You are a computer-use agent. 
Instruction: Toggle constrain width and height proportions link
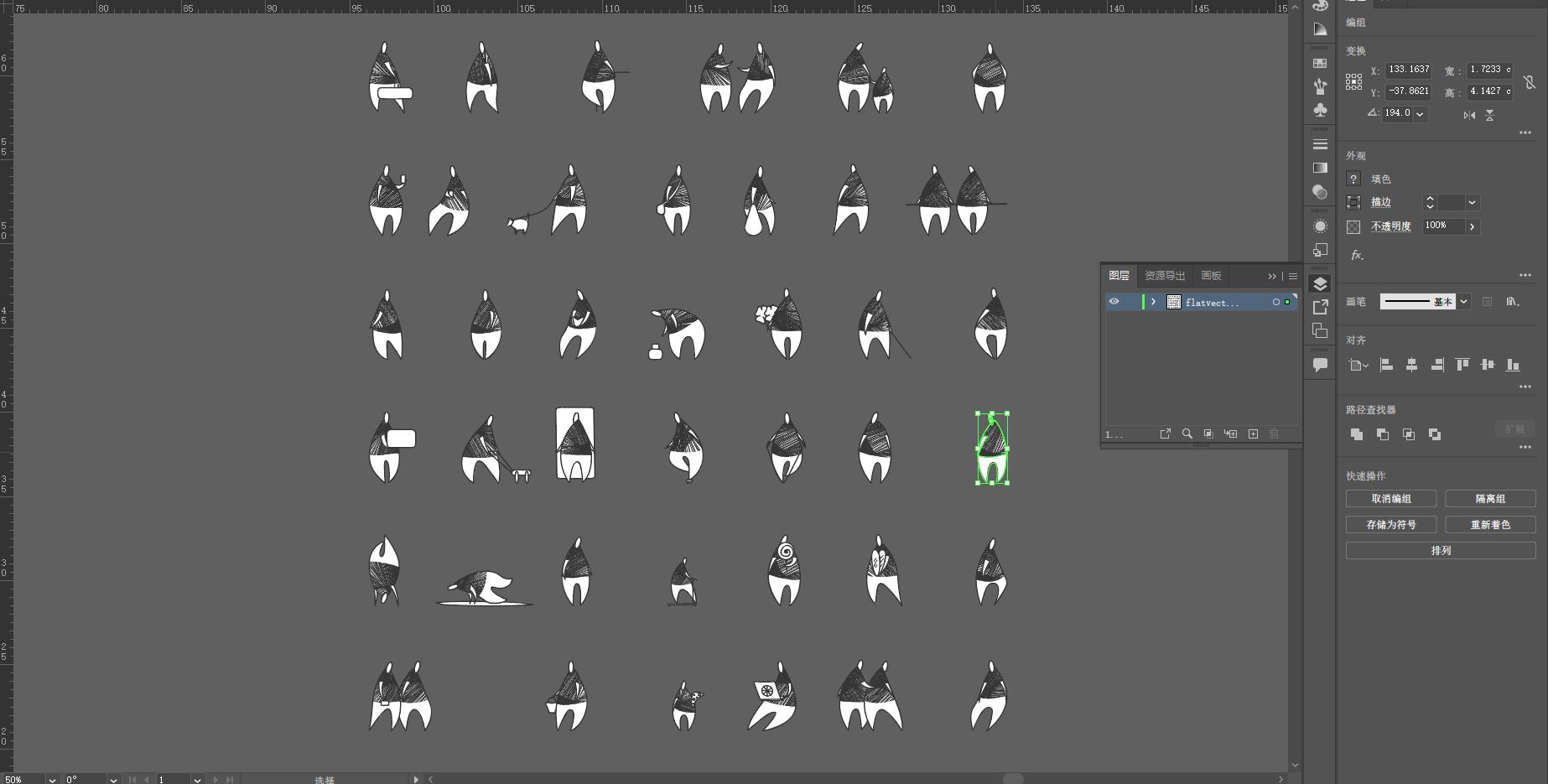point(1530,81)
